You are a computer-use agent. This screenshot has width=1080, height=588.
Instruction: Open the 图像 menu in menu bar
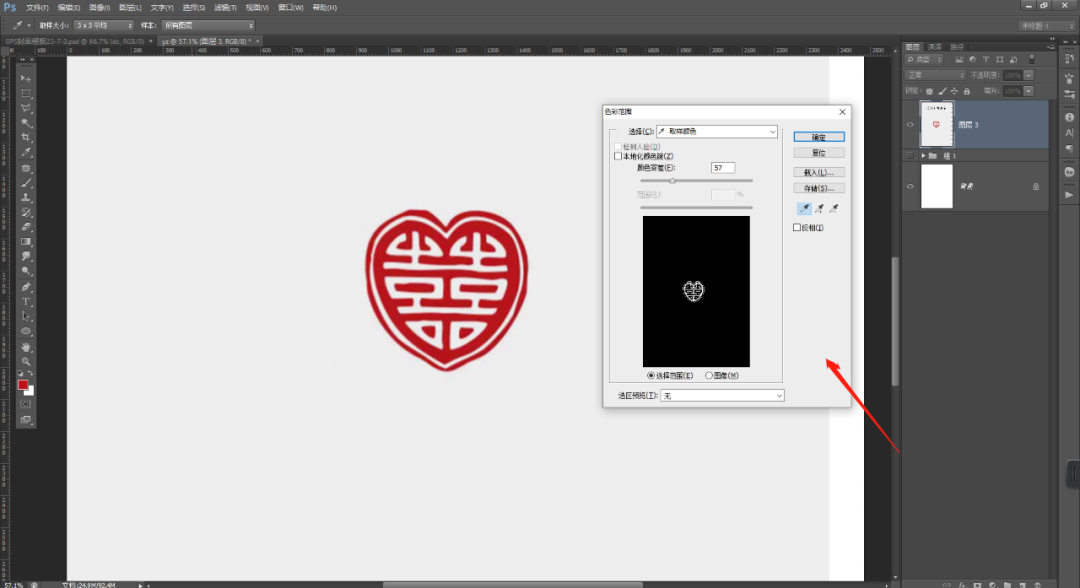pos(98,7)
